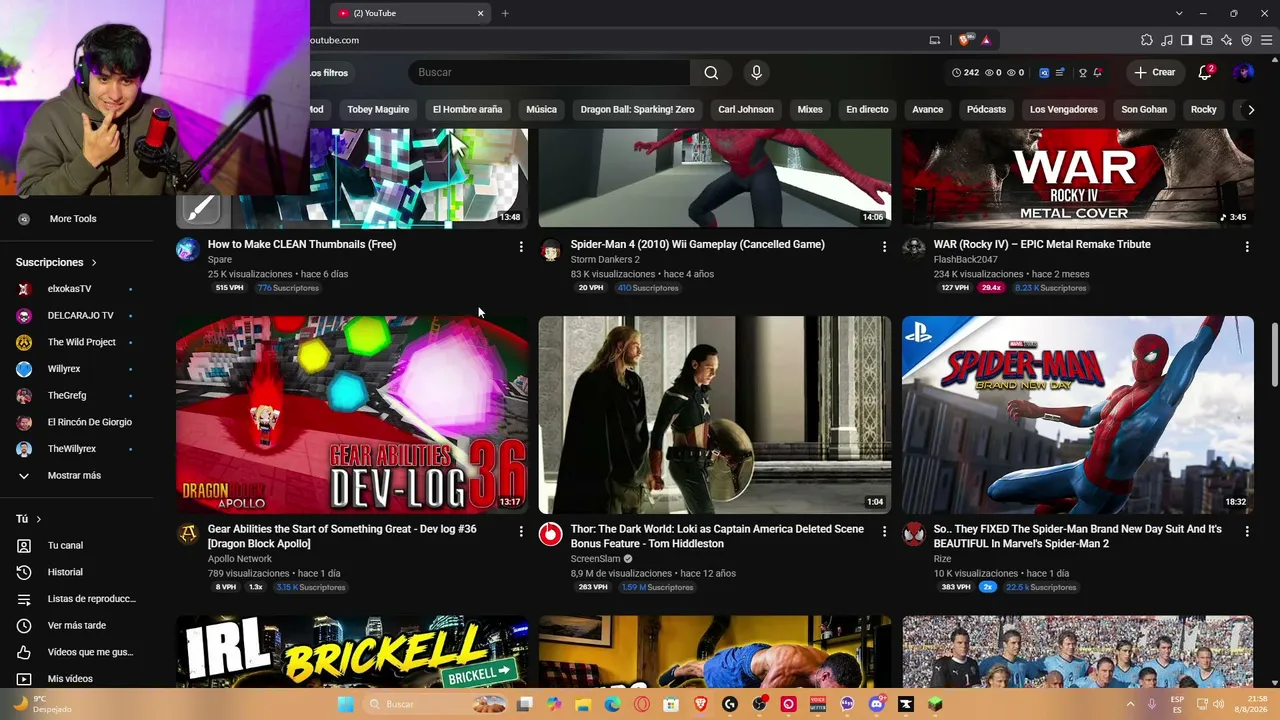The height and width of the screenshot is (720, 1280).
Task: Start voice search with the microphone icon
Action: click(756, 72)
